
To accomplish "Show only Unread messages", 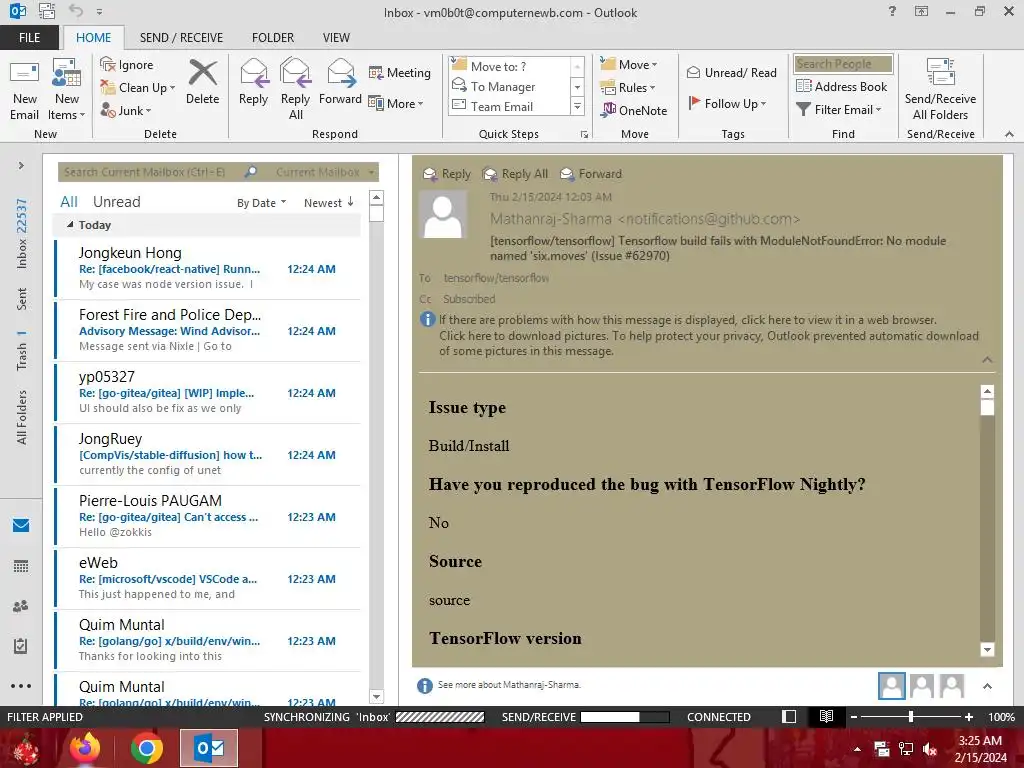I will 116,202.
